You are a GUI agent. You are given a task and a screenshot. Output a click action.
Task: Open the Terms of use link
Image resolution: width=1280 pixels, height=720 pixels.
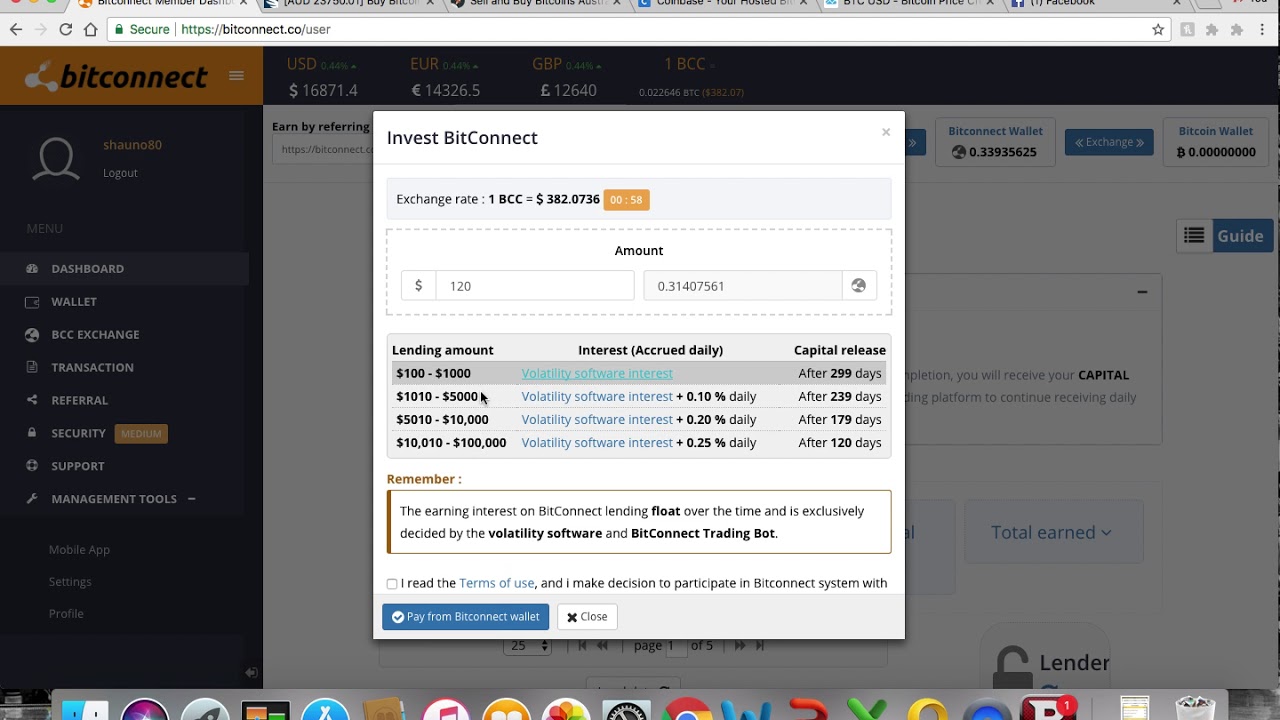tap(496, 583)
